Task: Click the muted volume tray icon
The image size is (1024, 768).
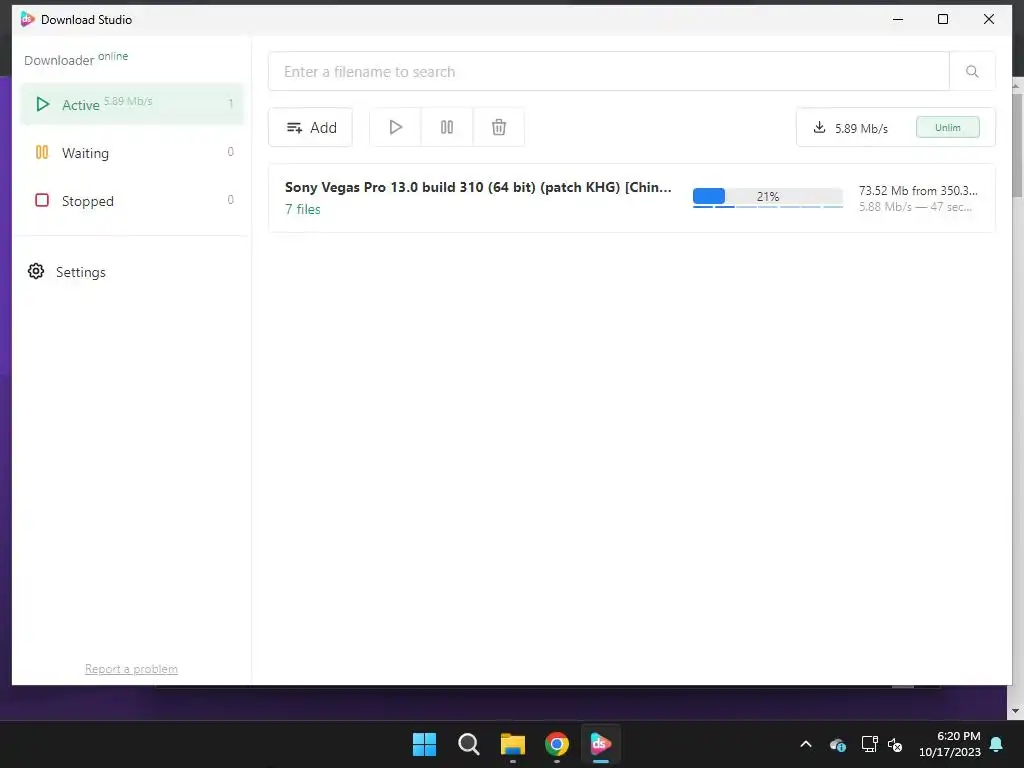Action: point(895,744)
